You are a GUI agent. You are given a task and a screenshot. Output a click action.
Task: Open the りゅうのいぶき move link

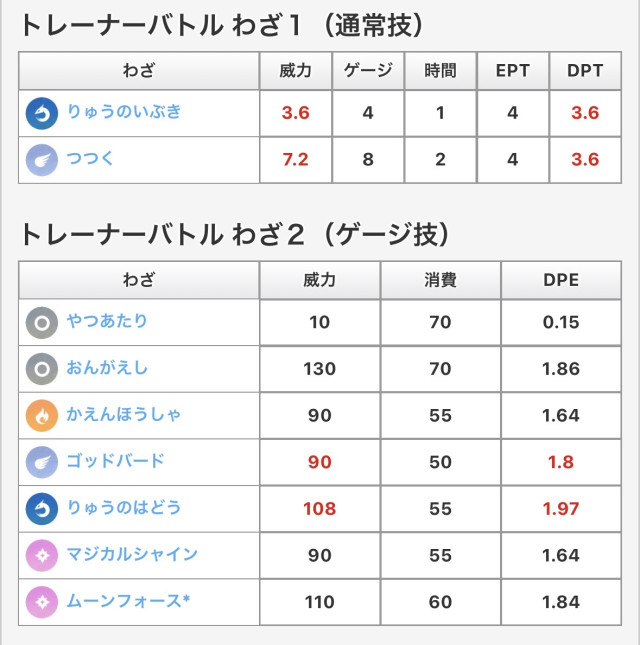125,112
